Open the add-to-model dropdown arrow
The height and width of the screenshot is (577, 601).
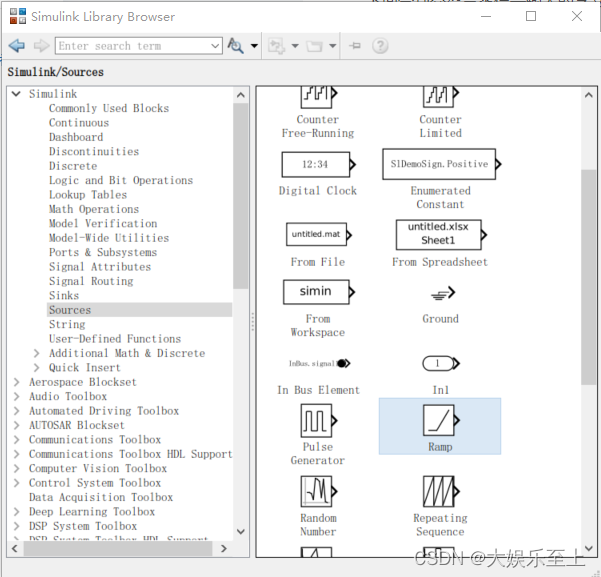295,46
